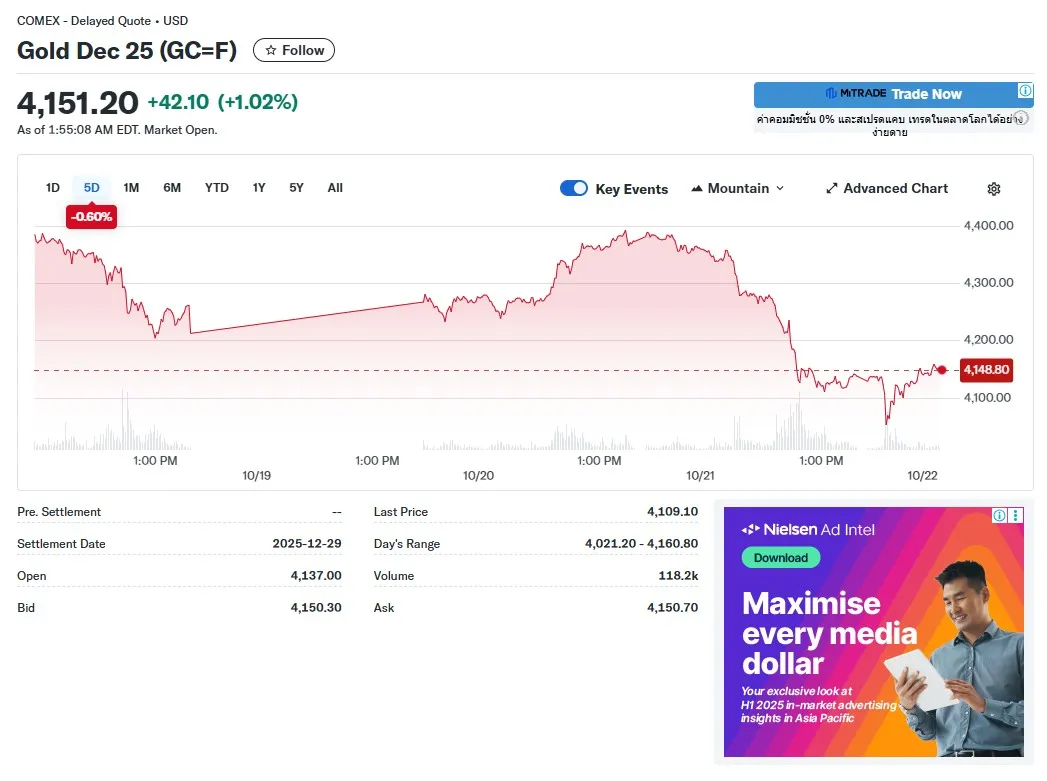The width and height of the screenshot is (1047, 781).
Task: Switch chart to 6M range
Action: (x=172, y=188)
